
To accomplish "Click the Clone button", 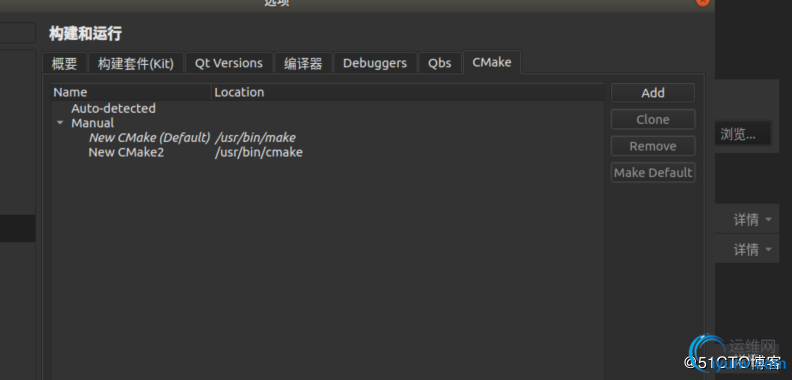I will click(x=653, y=120).
